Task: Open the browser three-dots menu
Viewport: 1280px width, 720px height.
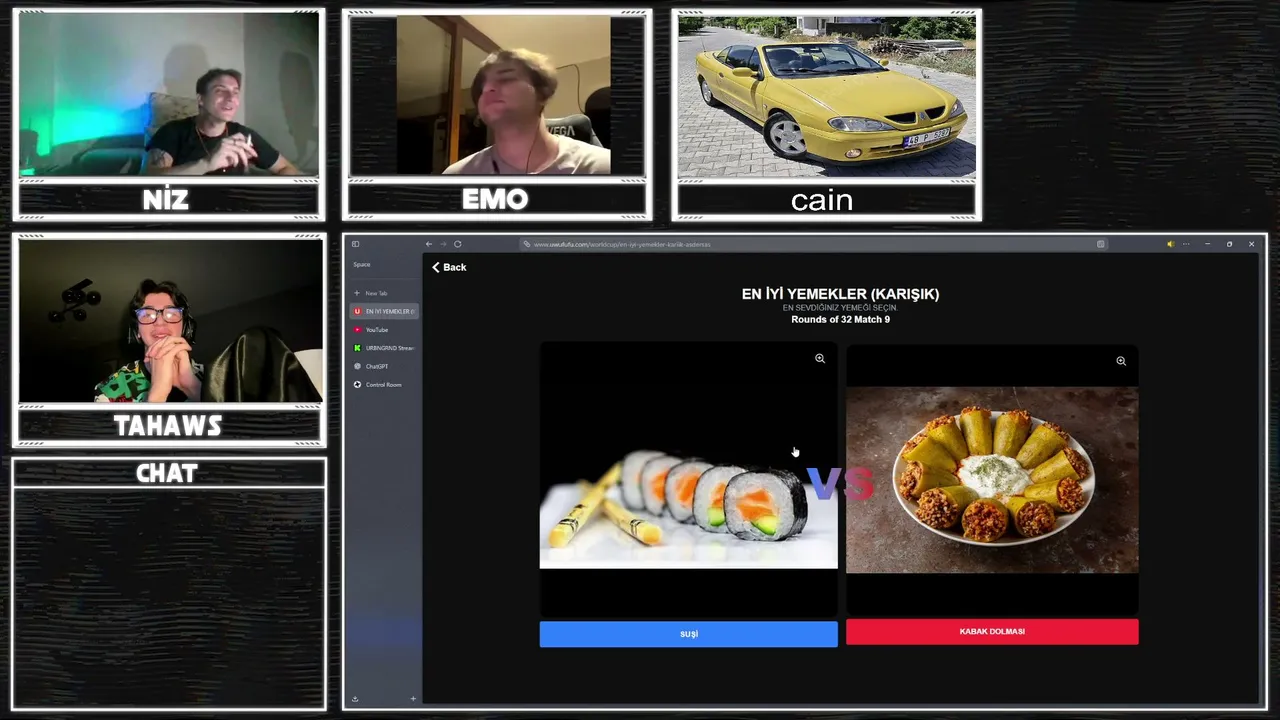Action: [x=1186, y=244]
